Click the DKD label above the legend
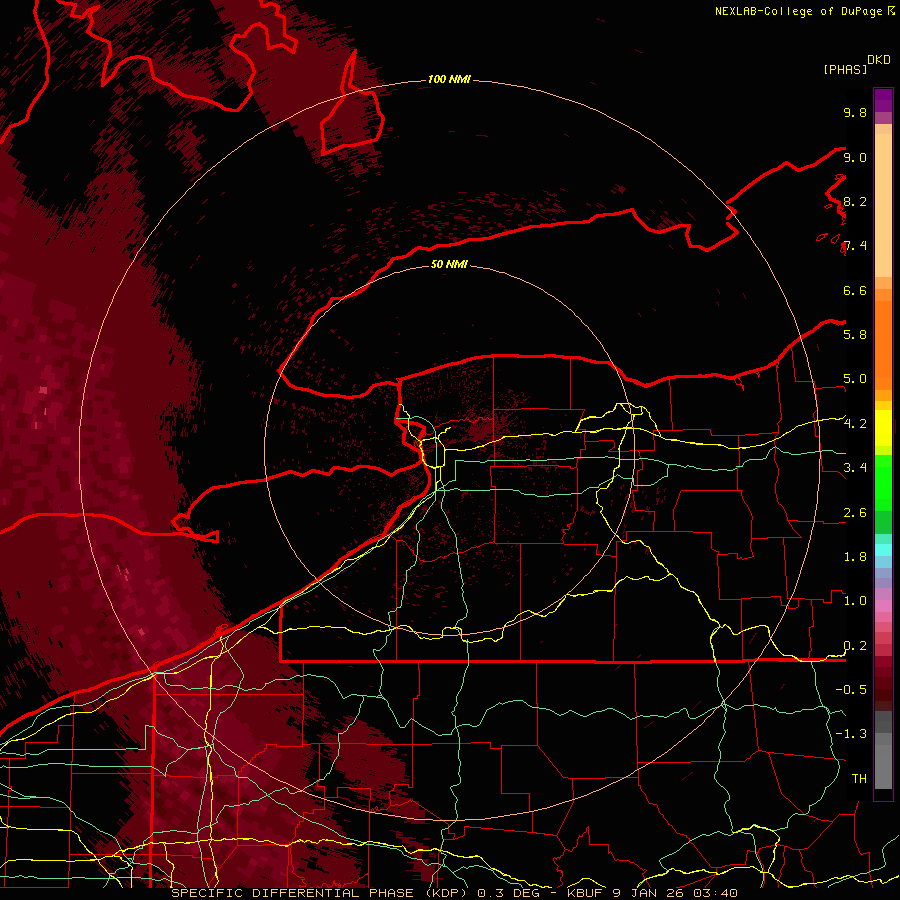 (x=879, y=60)
